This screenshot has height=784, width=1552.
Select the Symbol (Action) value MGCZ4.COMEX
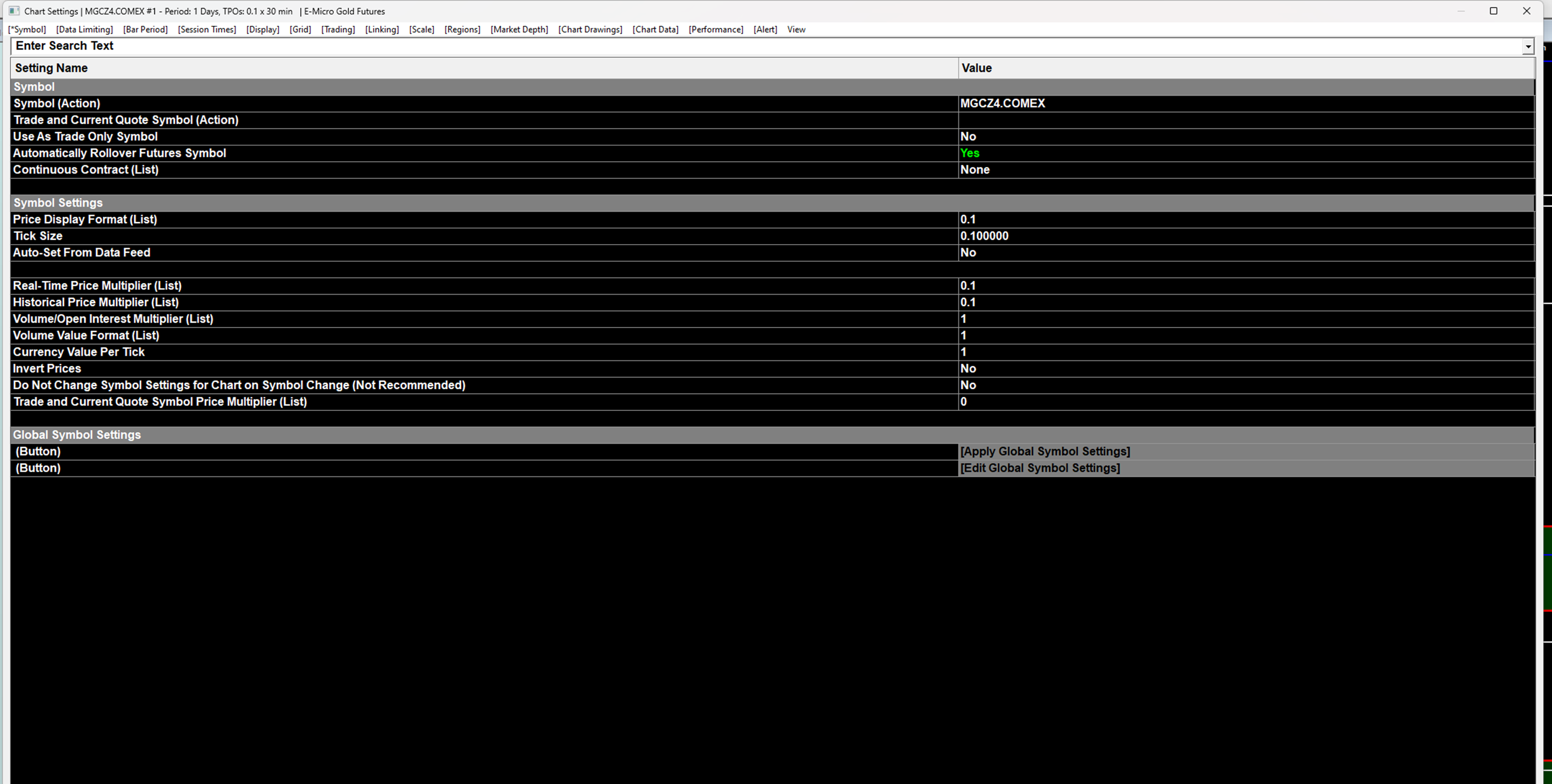coord(1002,104)
